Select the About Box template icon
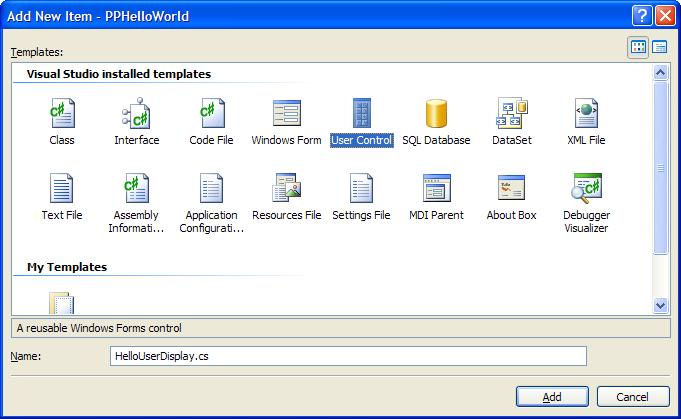 click(511, 188)
